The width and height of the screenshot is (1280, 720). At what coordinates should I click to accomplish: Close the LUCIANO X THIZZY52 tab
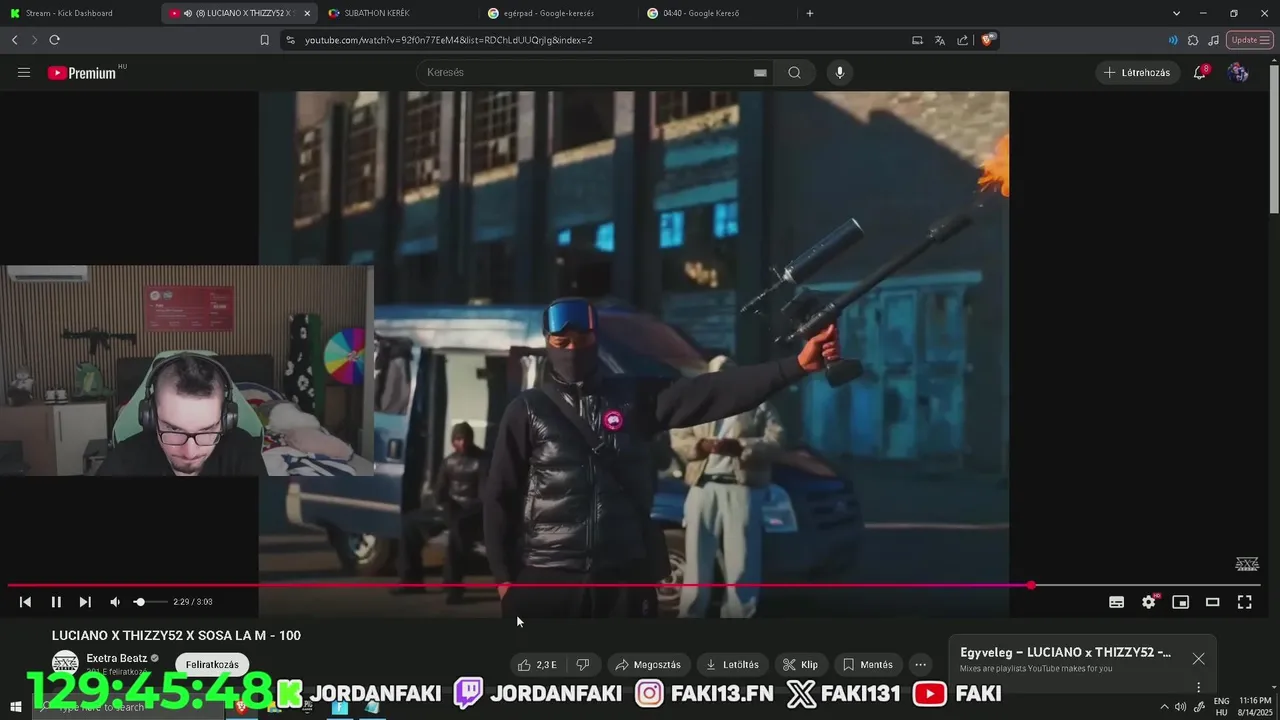click(307, 13)
